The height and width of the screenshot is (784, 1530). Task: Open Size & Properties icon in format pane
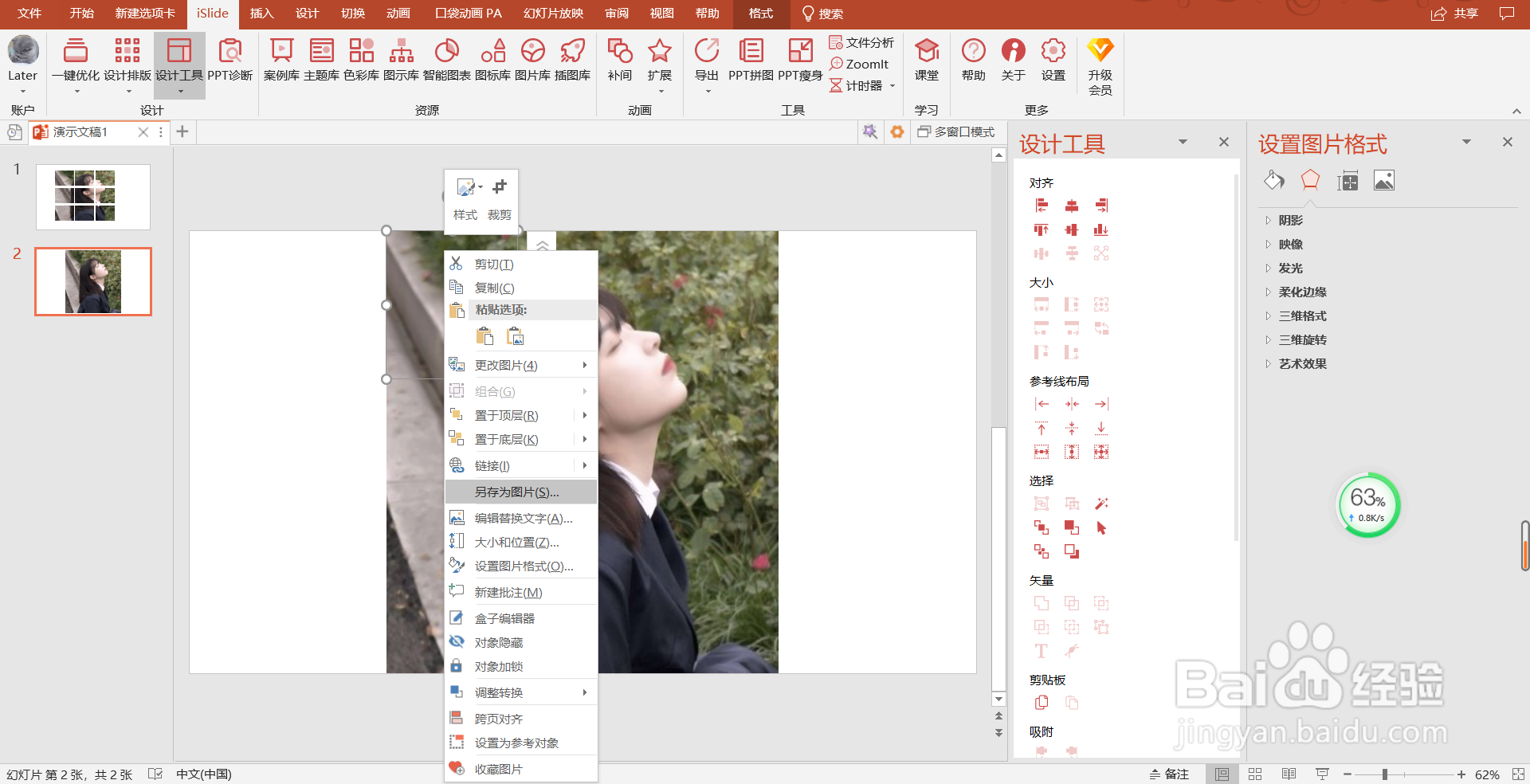(x=1348, y=181)
